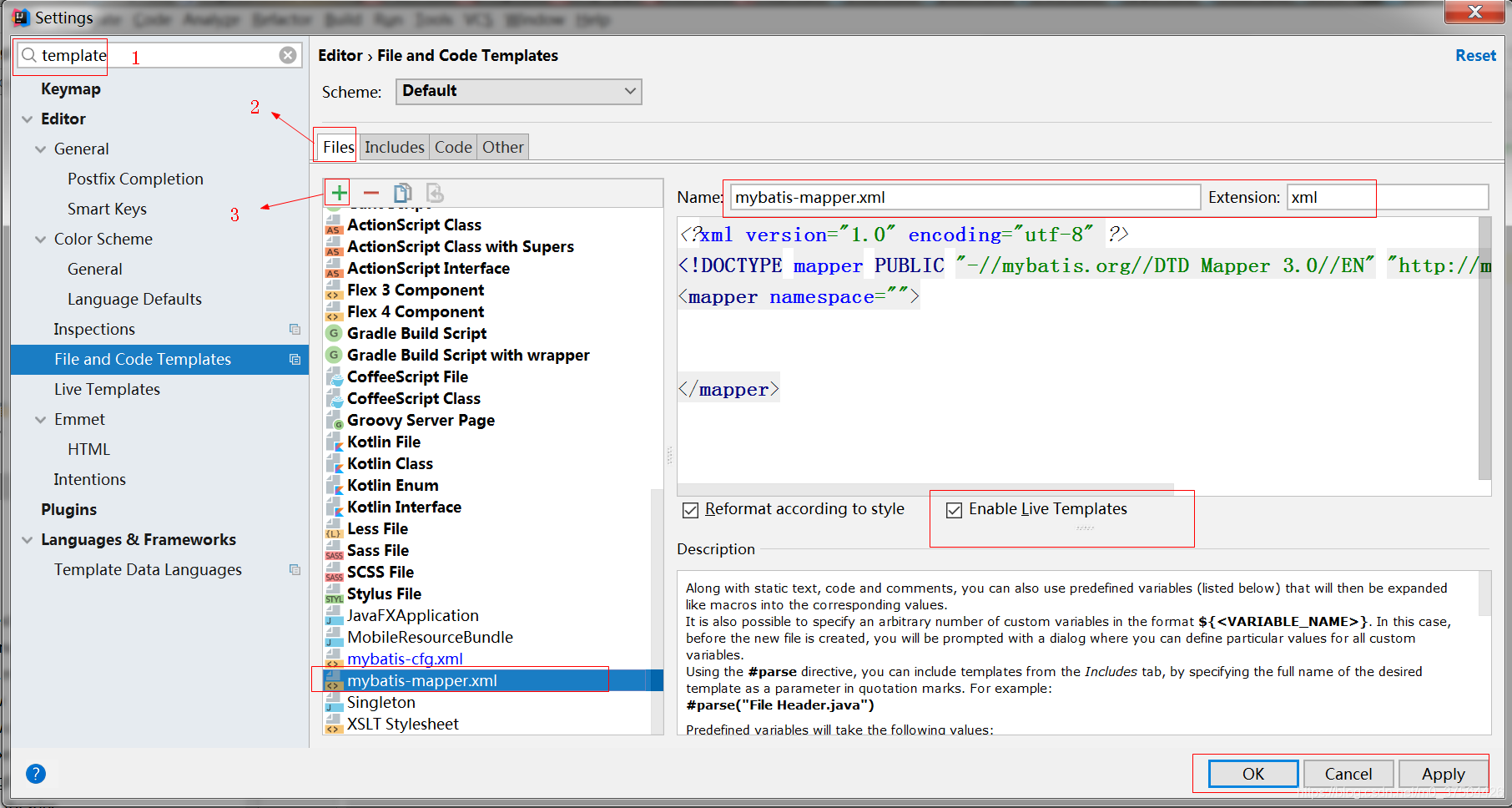Click the copy template icon

pyautogui.click(x=403, y=193)
